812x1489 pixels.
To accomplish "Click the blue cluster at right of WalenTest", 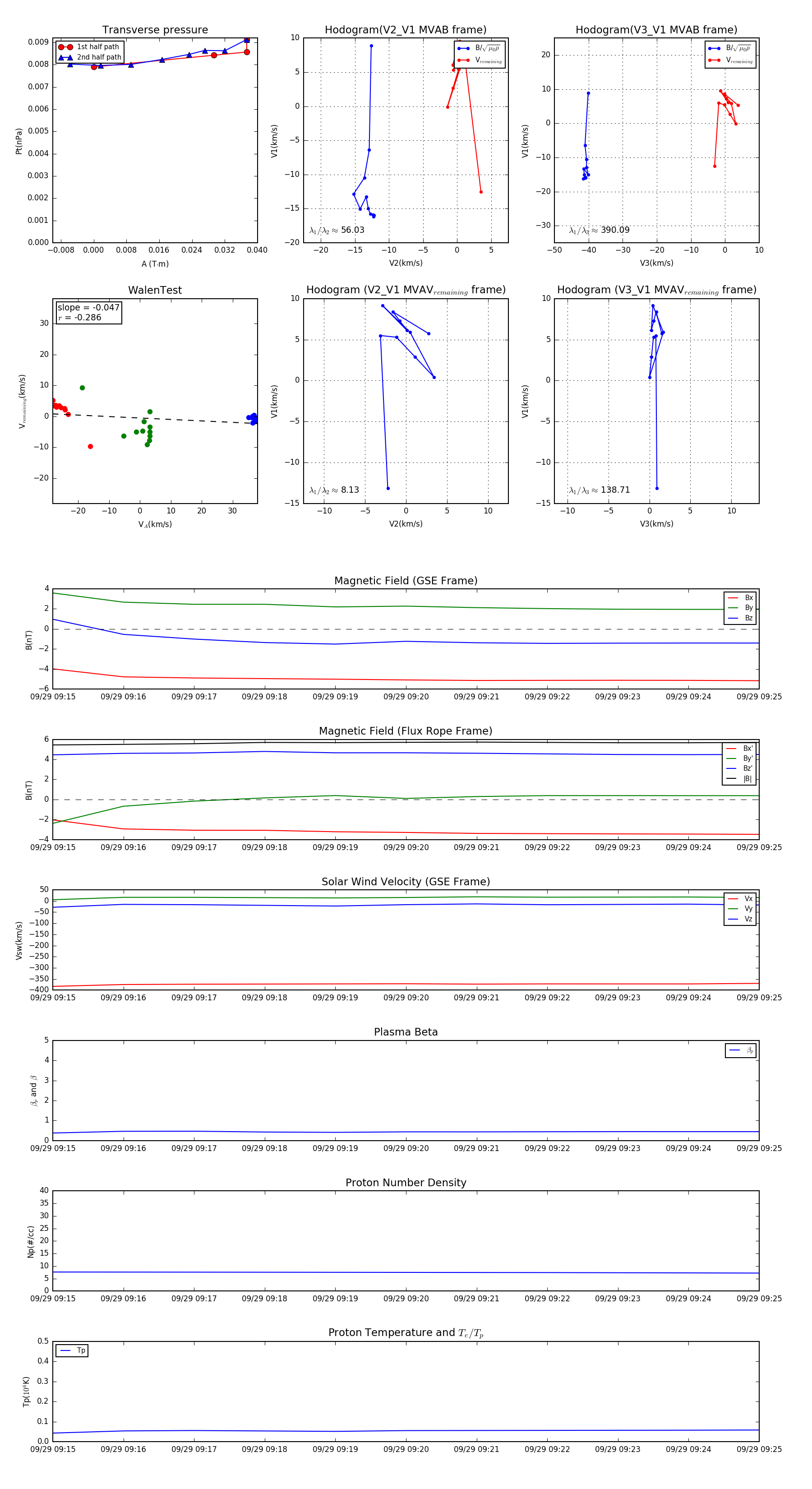I will (253, 418).
